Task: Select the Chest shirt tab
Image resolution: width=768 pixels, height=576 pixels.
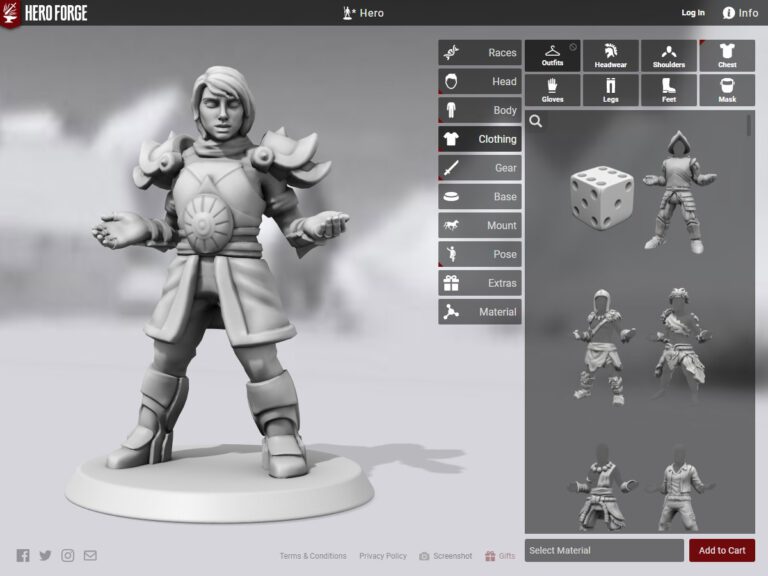Action: 727,55
